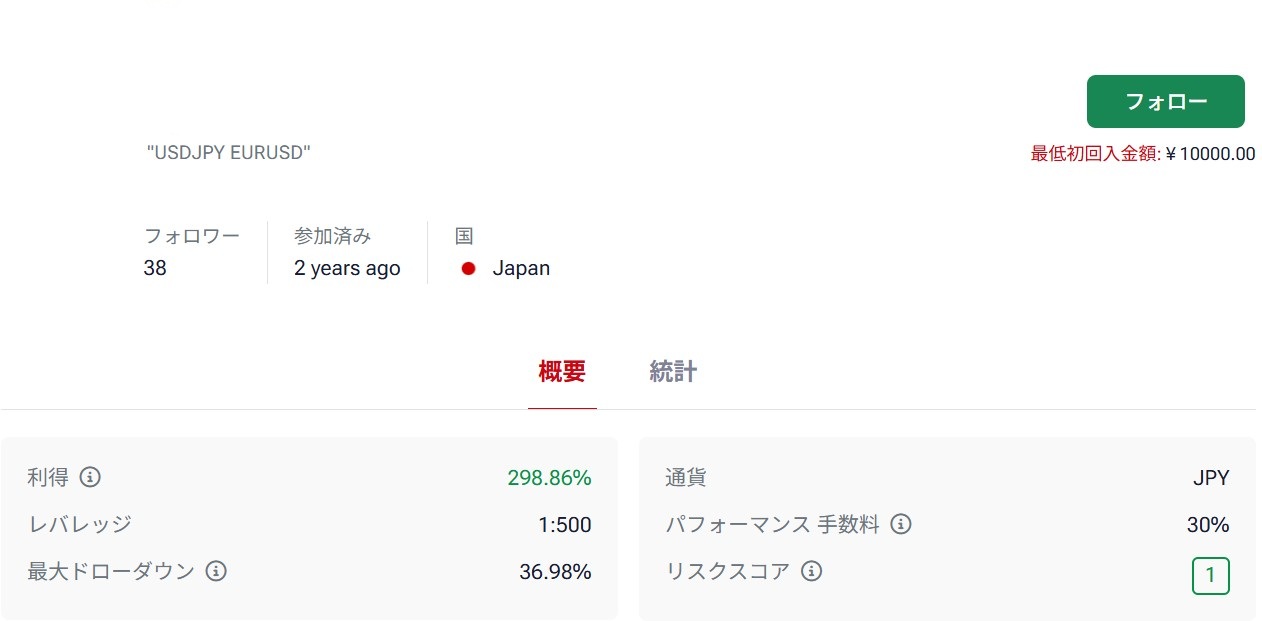Screen dimensions: 1262x621
Task: Click the 最低初回入金額 label
Action: (x=1094, y=154)
